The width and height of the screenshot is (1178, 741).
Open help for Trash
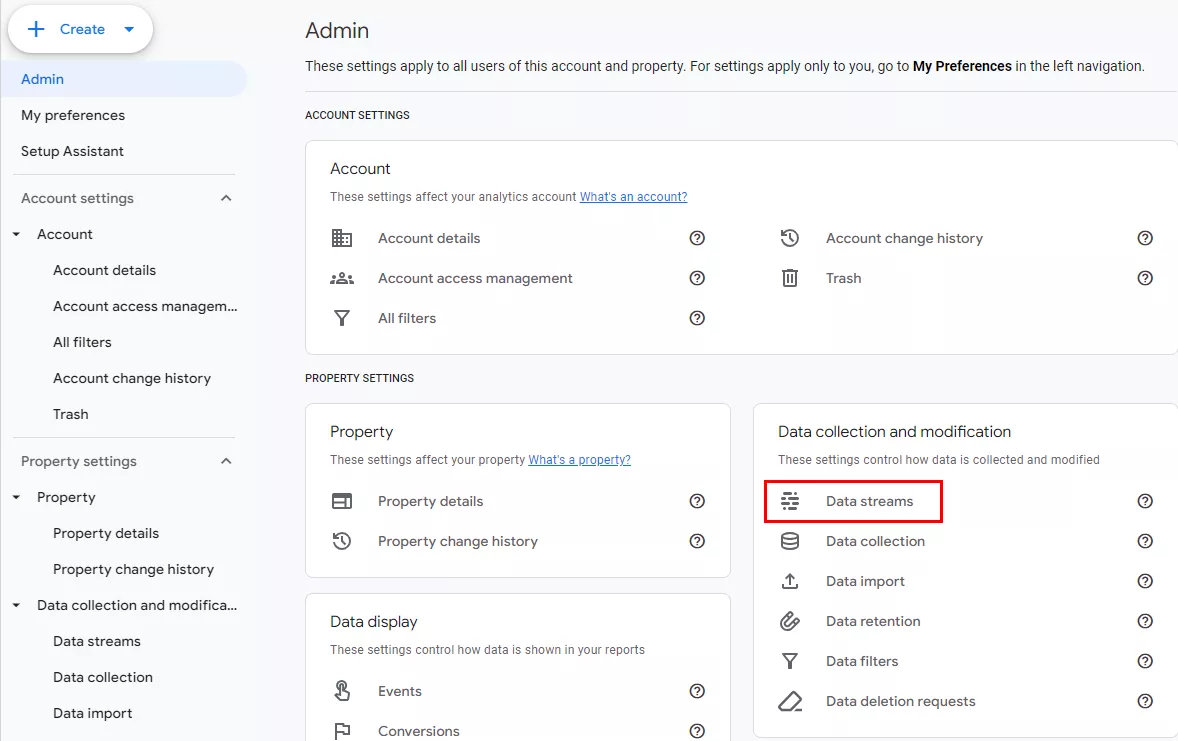click(1145, 278)
